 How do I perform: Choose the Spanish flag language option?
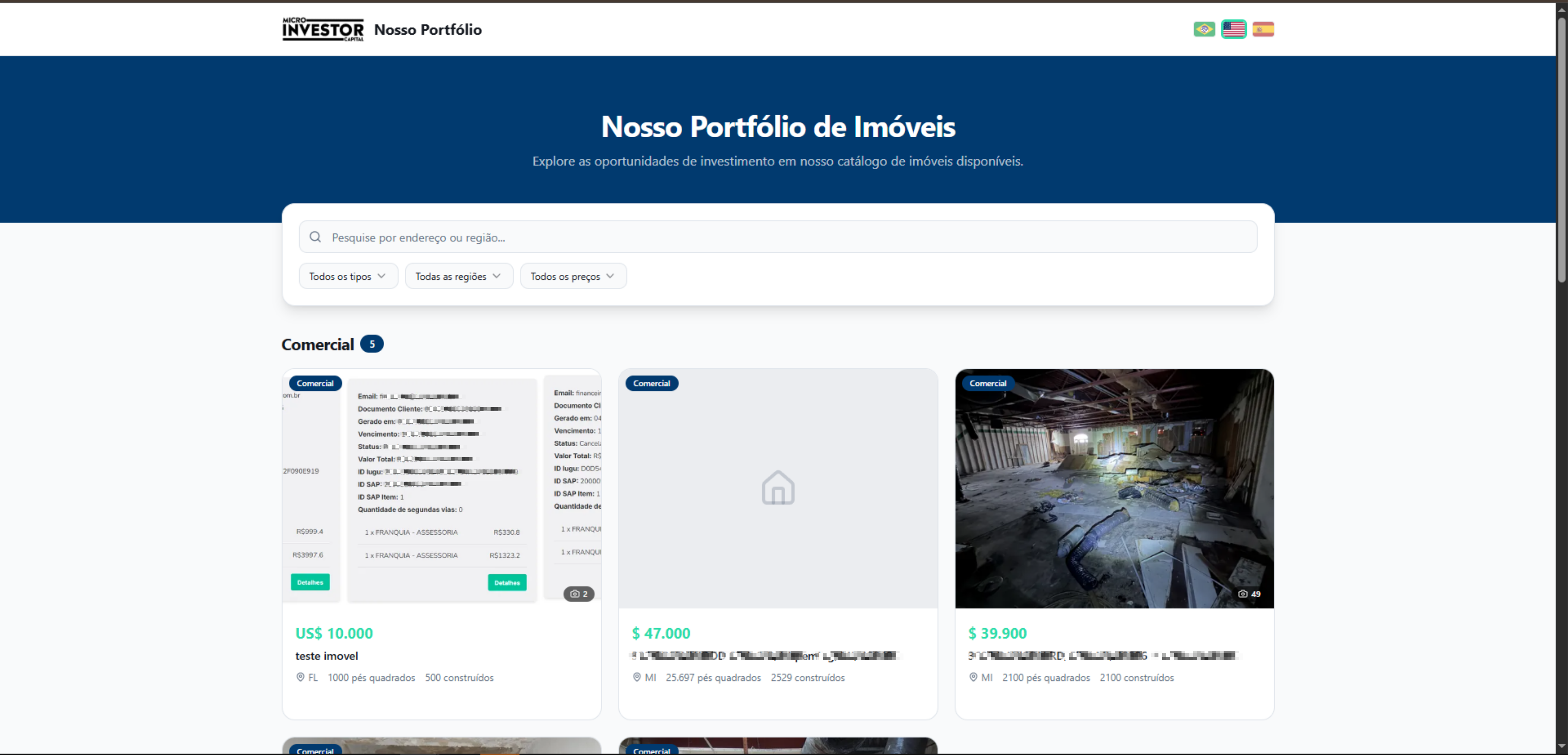tap(1263, 29)
